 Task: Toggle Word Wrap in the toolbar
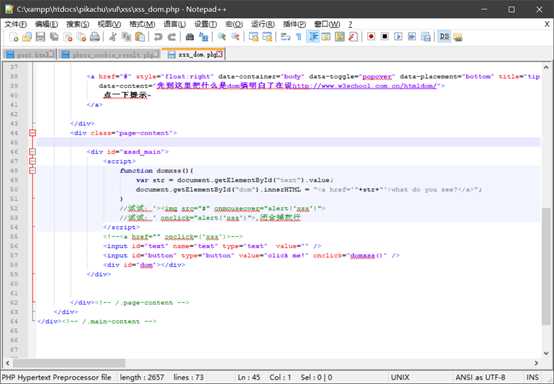coord(285,37)
